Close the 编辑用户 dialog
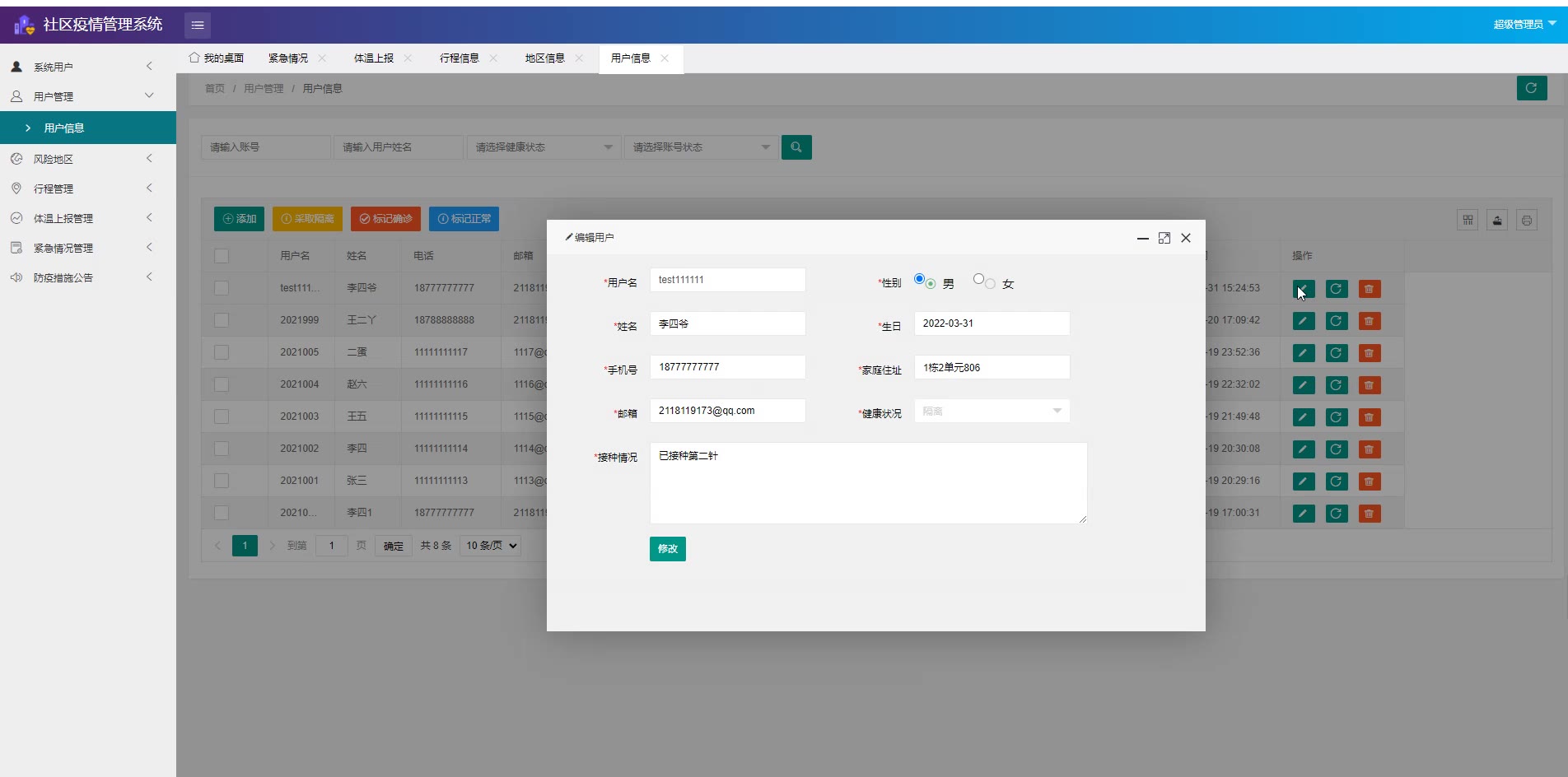 (x=1186, y=238)
